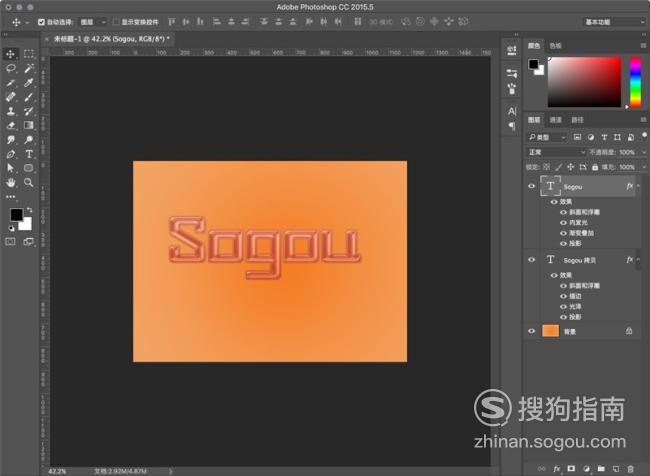Screen dimensions: 650x476
Task: Switch to the Channels (通道) tab
Action: [555, 120]
